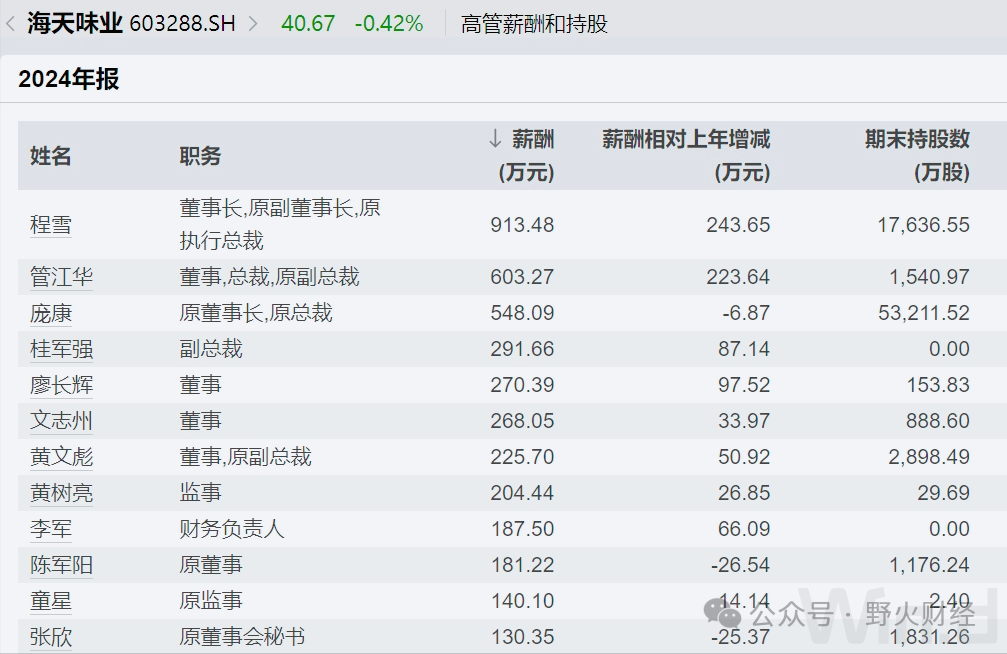The image size is (1007, 654).
Task: Open profile of 廖长辉
Action: [x=61, y=385]
